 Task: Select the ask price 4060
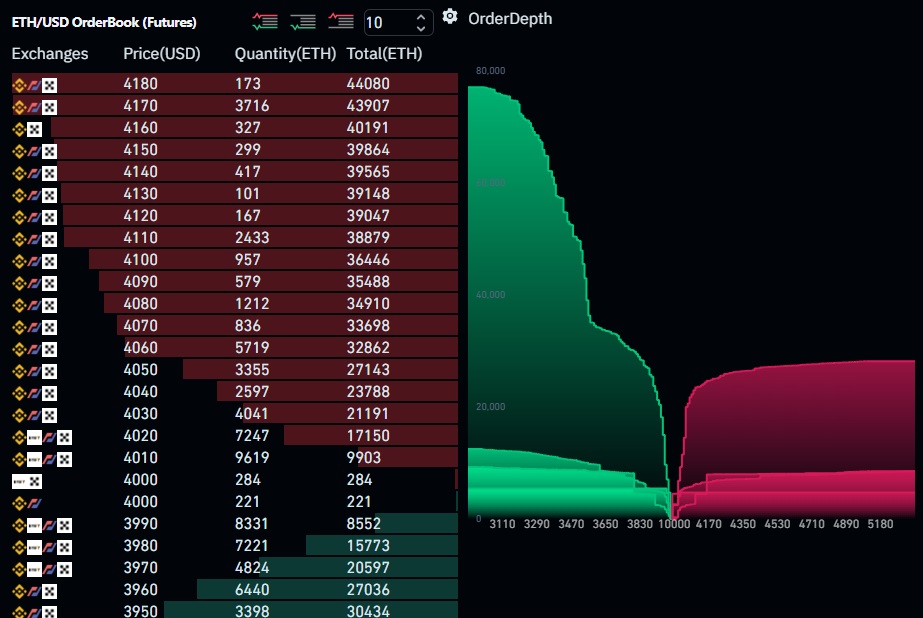[141, 348]
